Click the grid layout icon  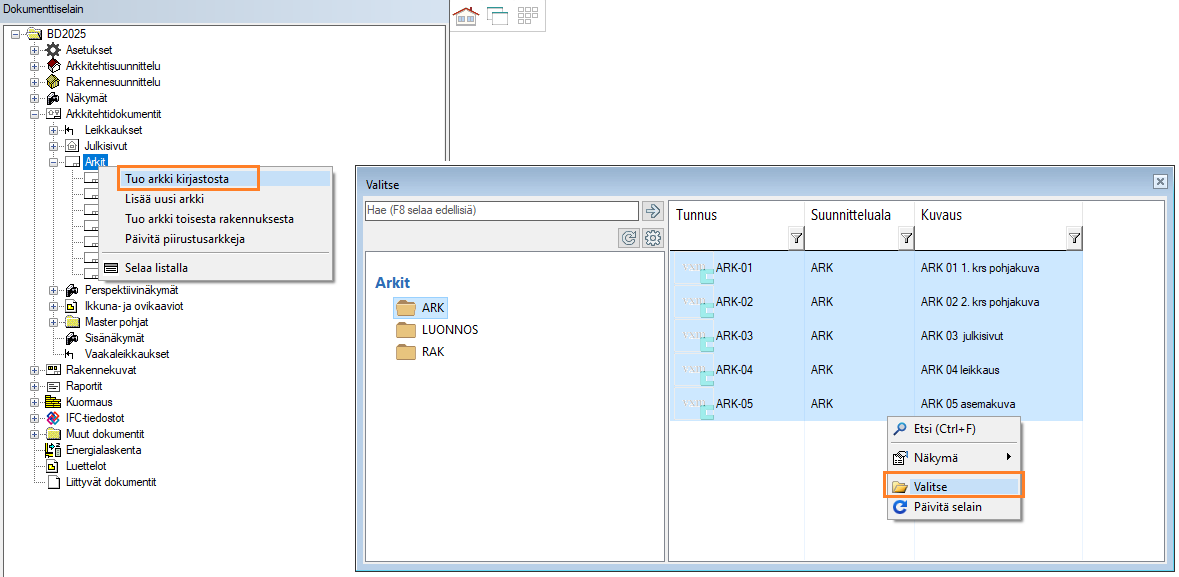528,15
